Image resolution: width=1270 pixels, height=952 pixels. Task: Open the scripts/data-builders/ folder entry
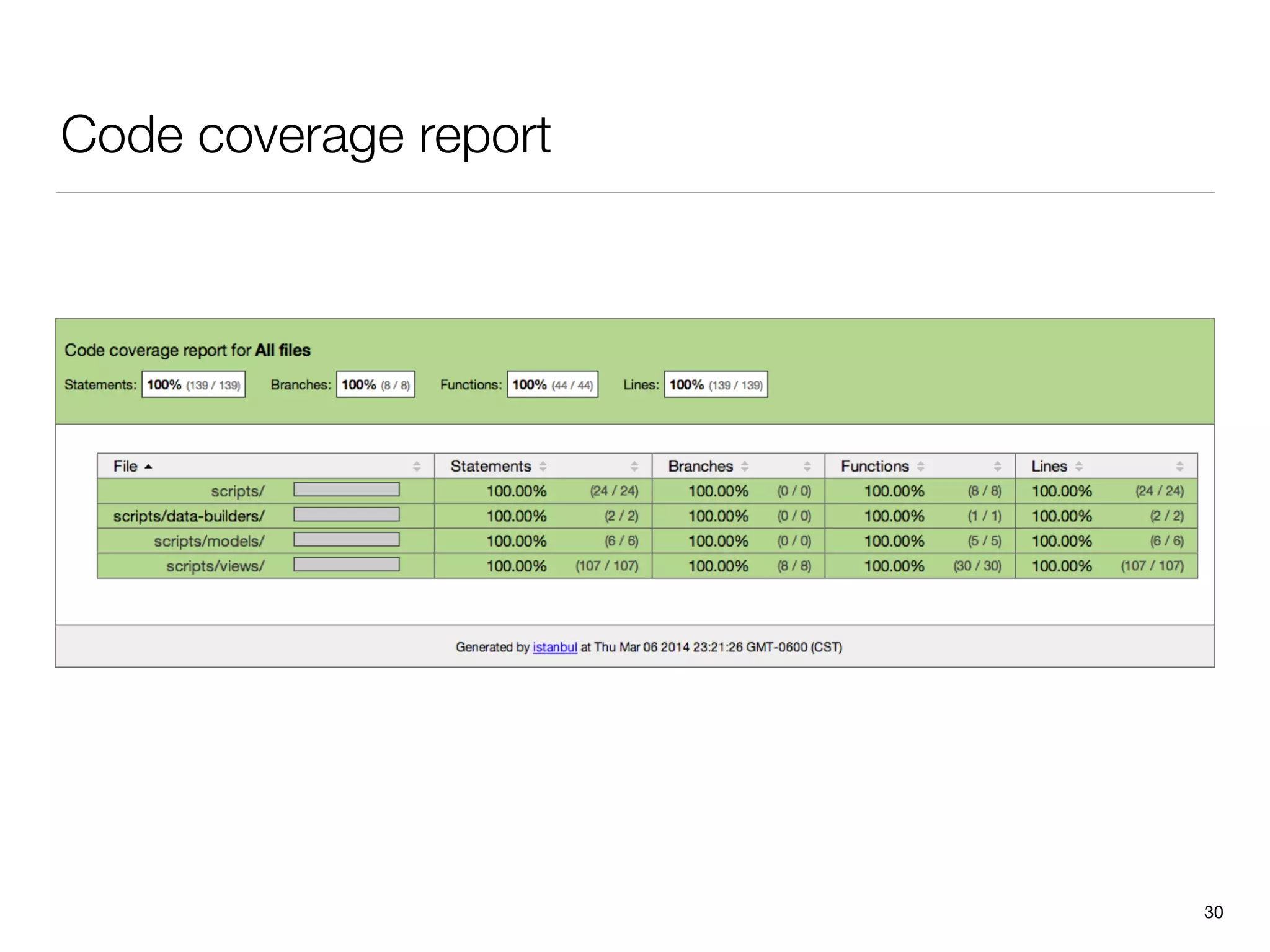[189, 516]
